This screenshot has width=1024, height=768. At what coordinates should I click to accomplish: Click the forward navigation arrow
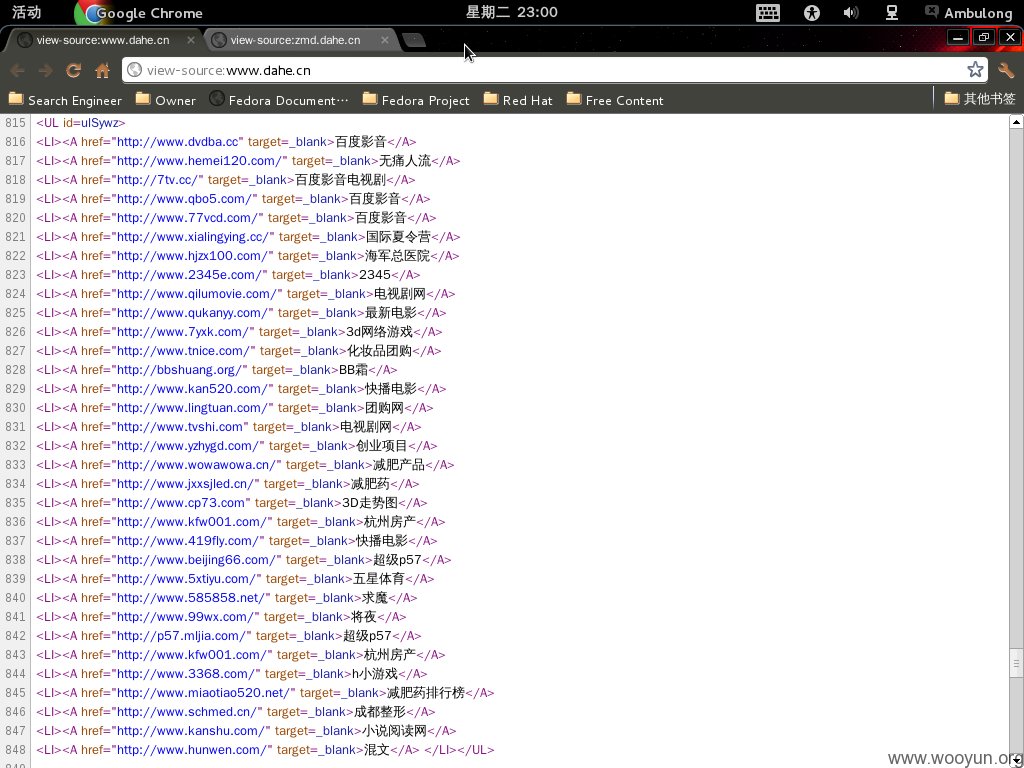(x=45, y=70)
